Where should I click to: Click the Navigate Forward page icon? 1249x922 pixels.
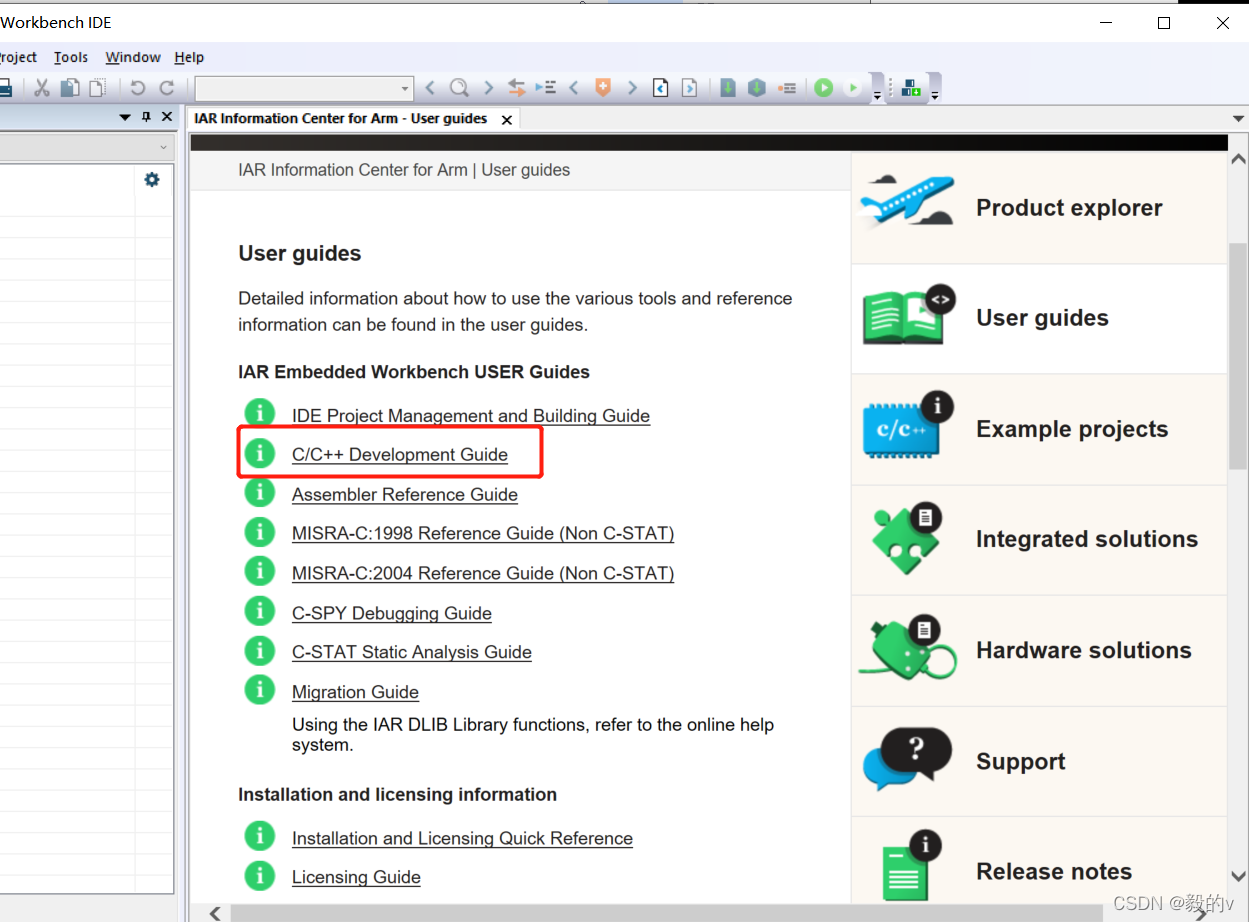[x=689, y=88]
